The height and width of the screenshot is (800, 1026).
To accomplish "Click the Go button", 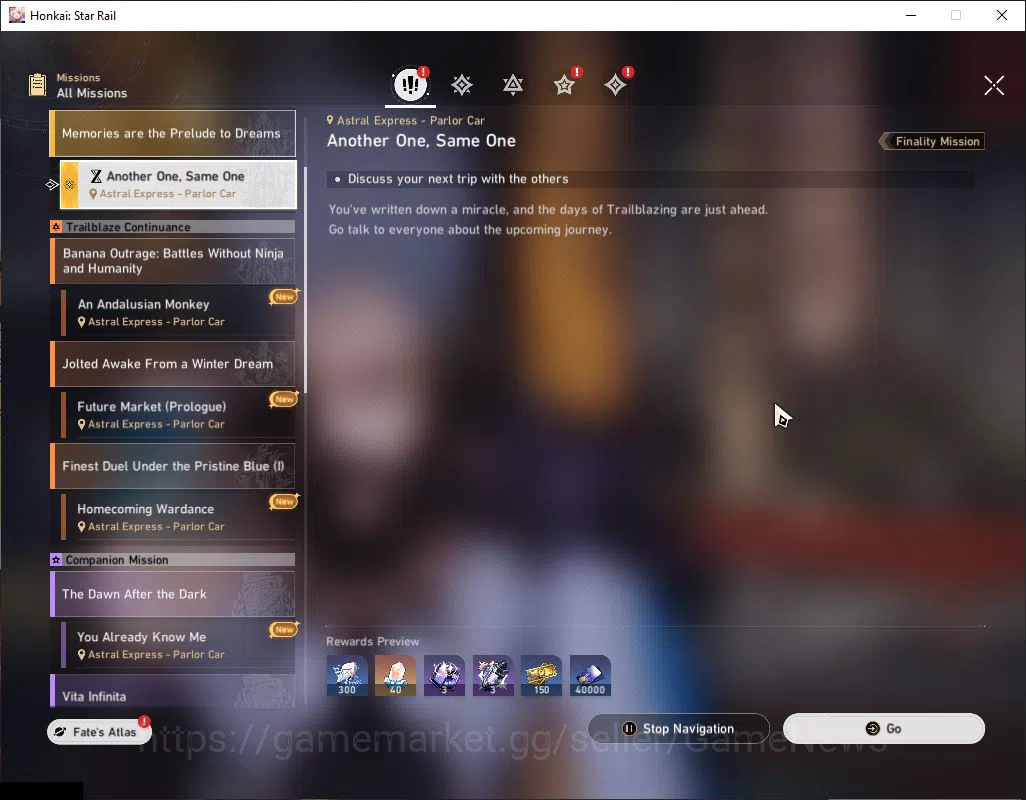I will [x=884, y=729].
